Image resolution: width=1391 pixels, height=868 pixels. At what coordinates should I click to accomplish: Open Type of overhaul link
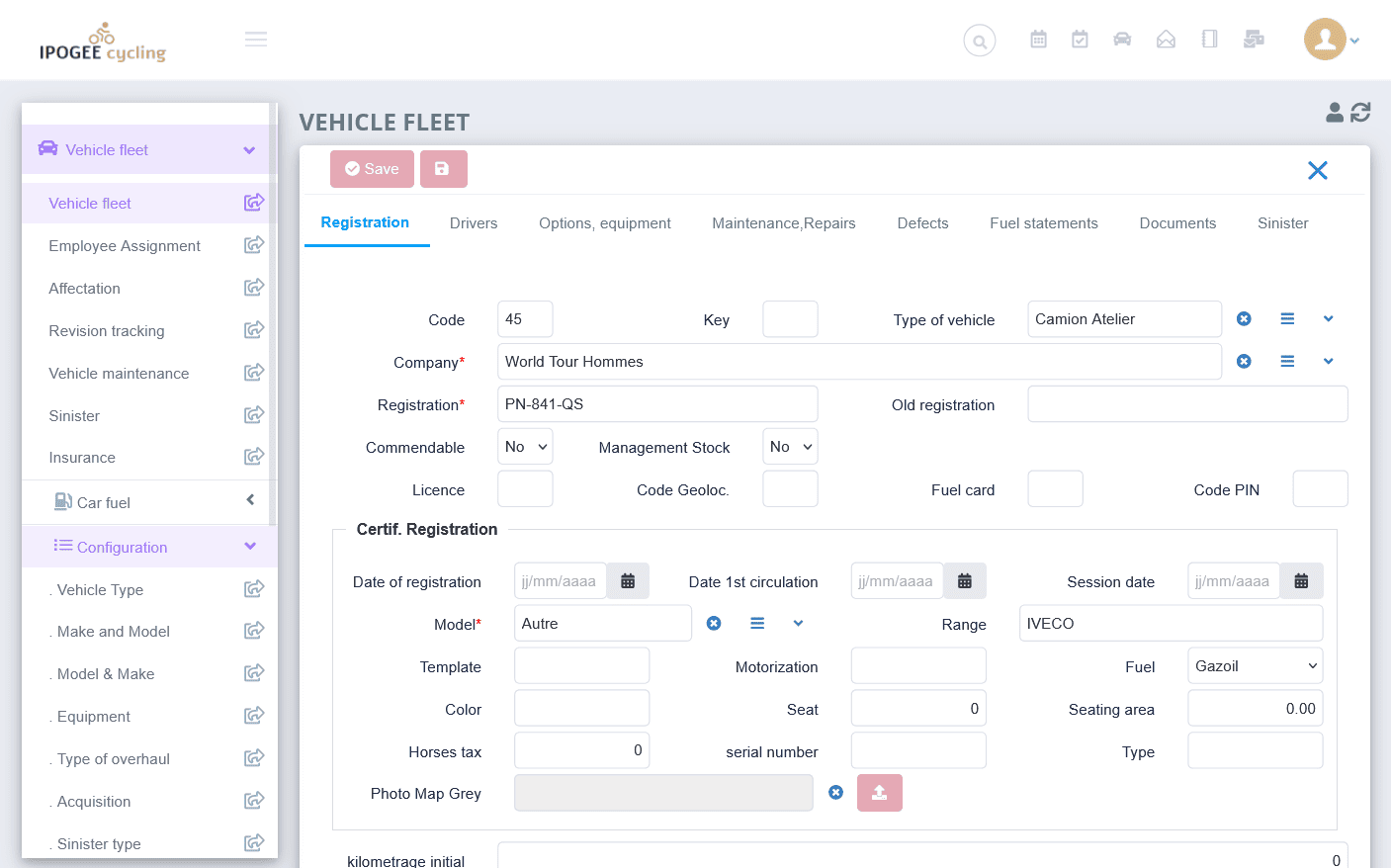tap(114, 758)
